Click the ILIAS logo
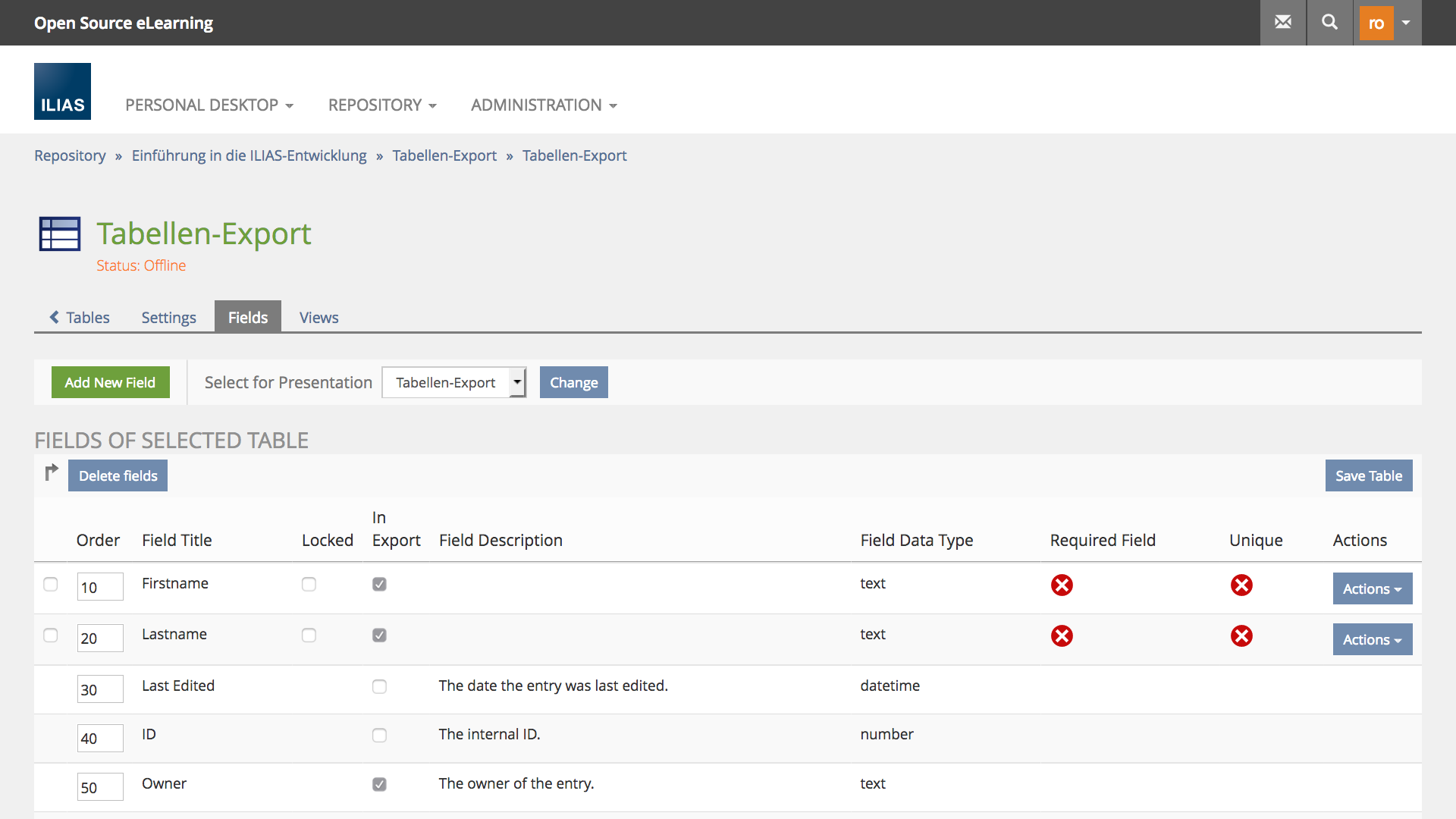This screenshot has height=819, width=1456. coord(62,91)
